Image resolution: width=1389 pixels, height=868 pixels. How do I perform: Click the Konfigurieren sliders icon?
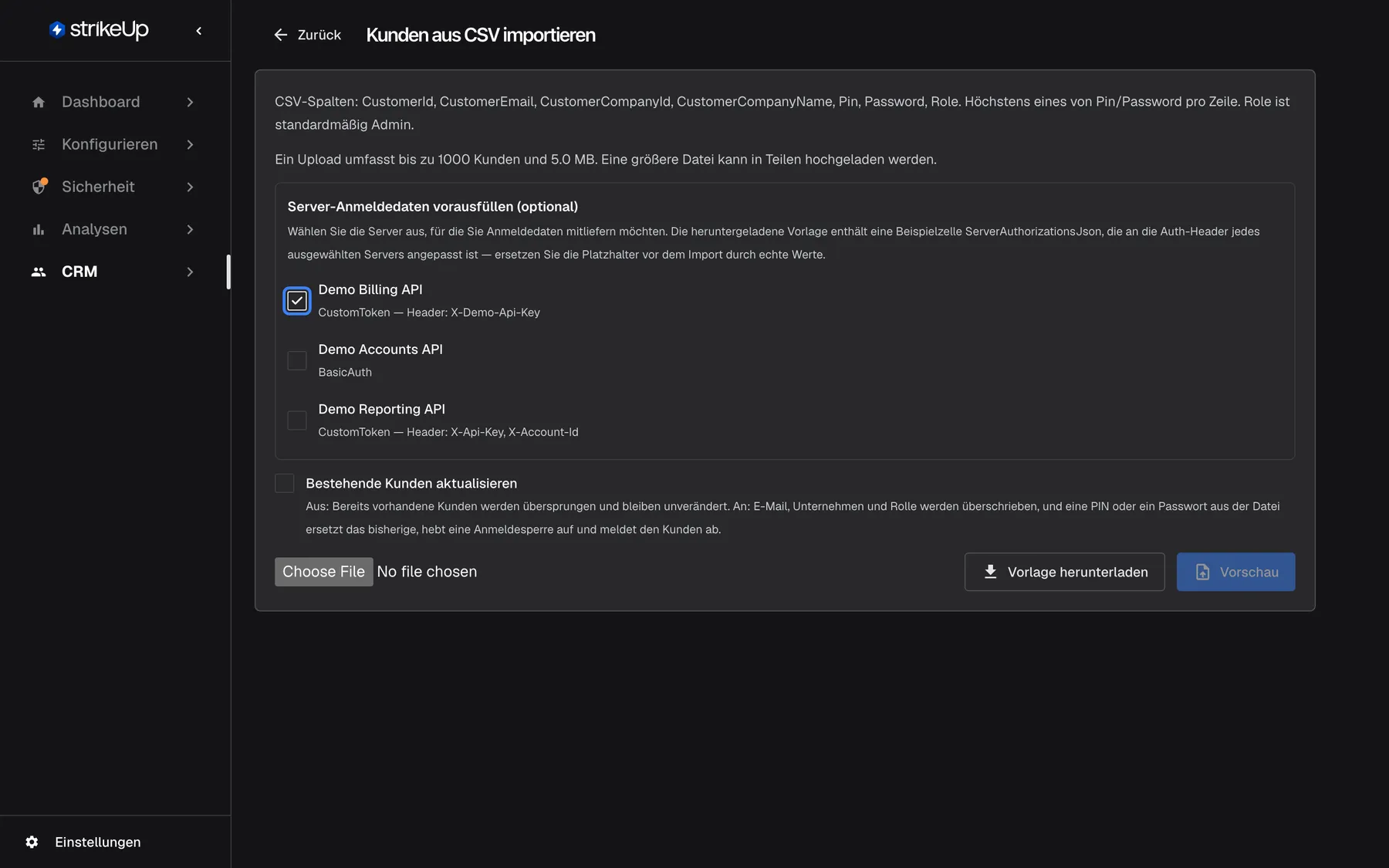(39, 144)
